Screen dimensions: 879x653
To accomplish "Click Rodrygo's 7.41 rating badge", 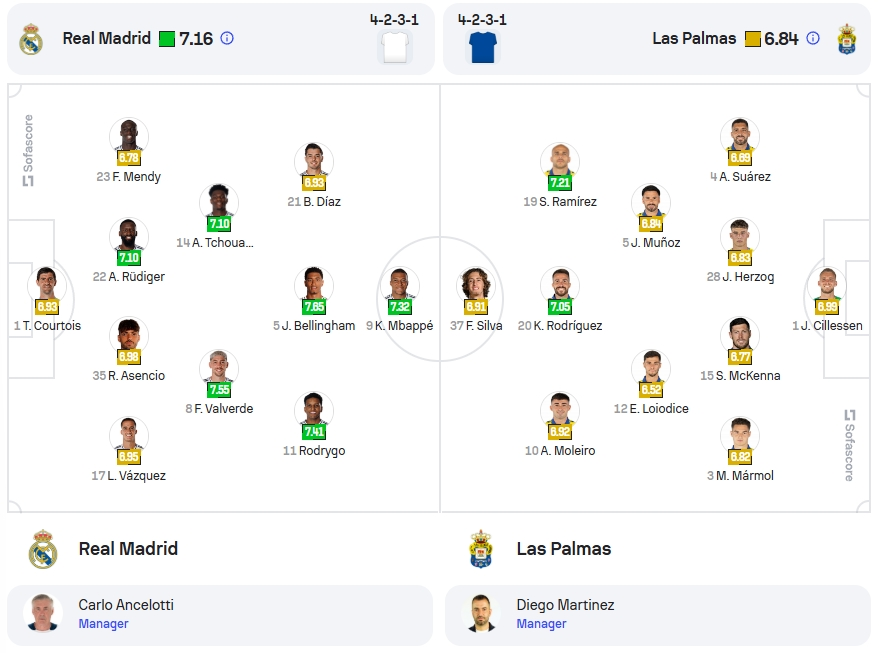I will click(x=314, y=431).
